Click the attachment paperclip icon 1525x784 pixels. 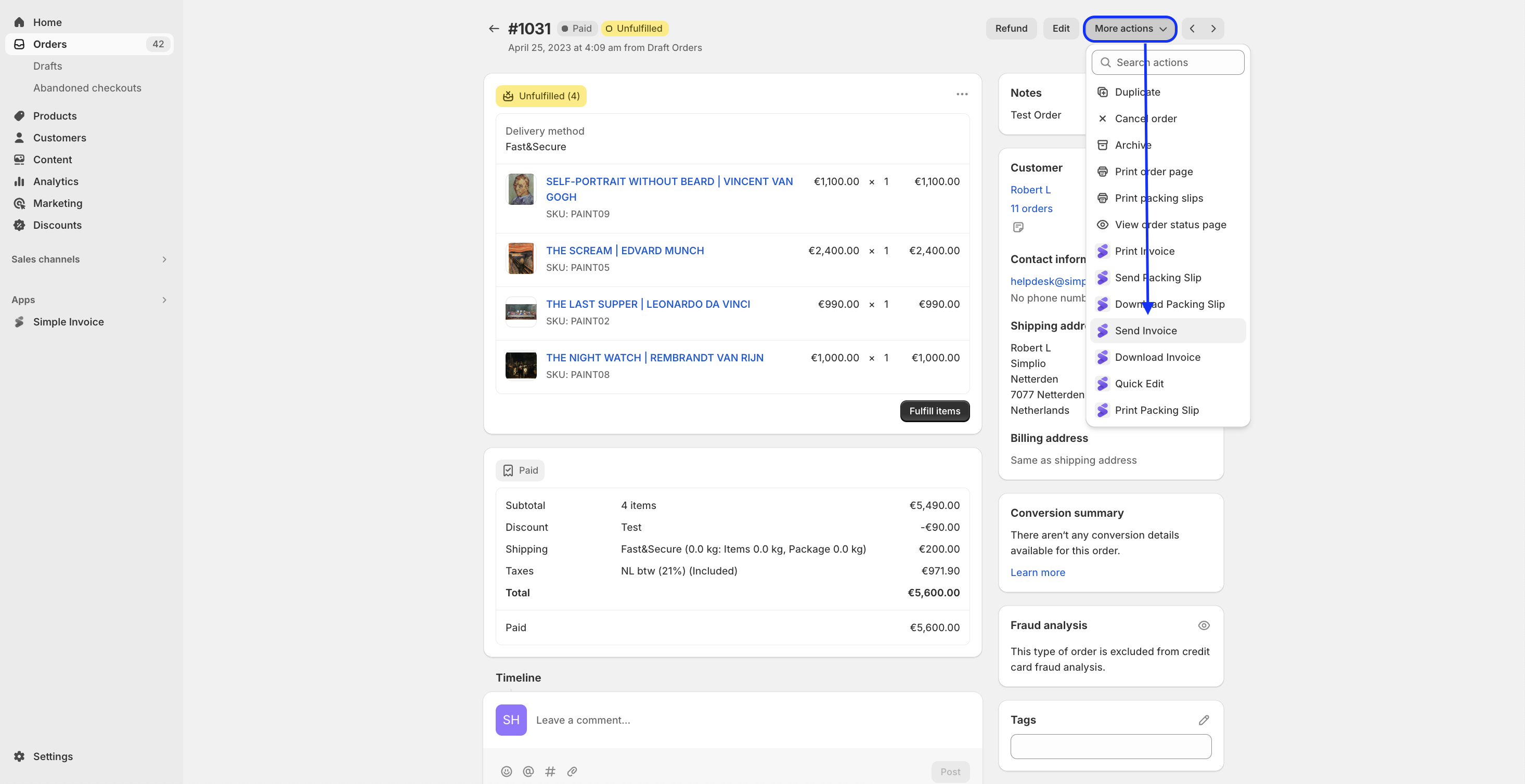tap(572, 771)
